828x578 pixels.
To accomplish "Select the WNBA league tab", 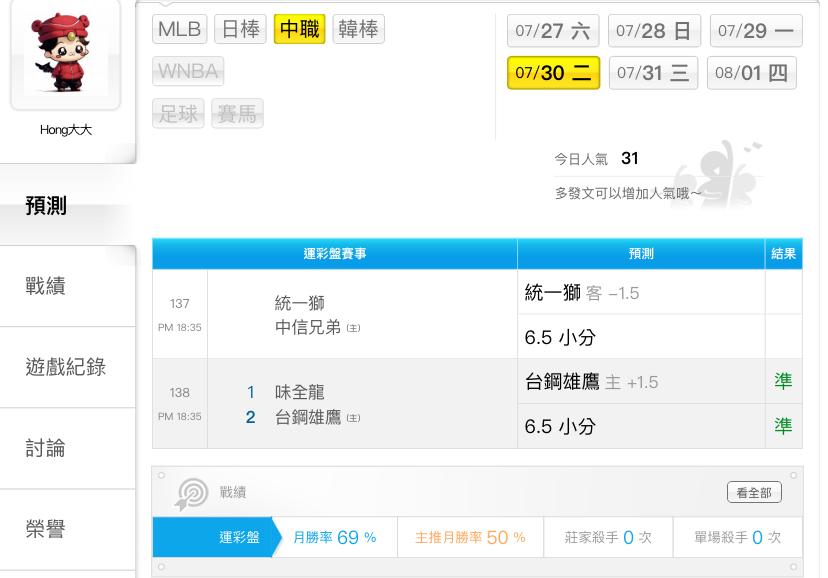I will (188, 71).
